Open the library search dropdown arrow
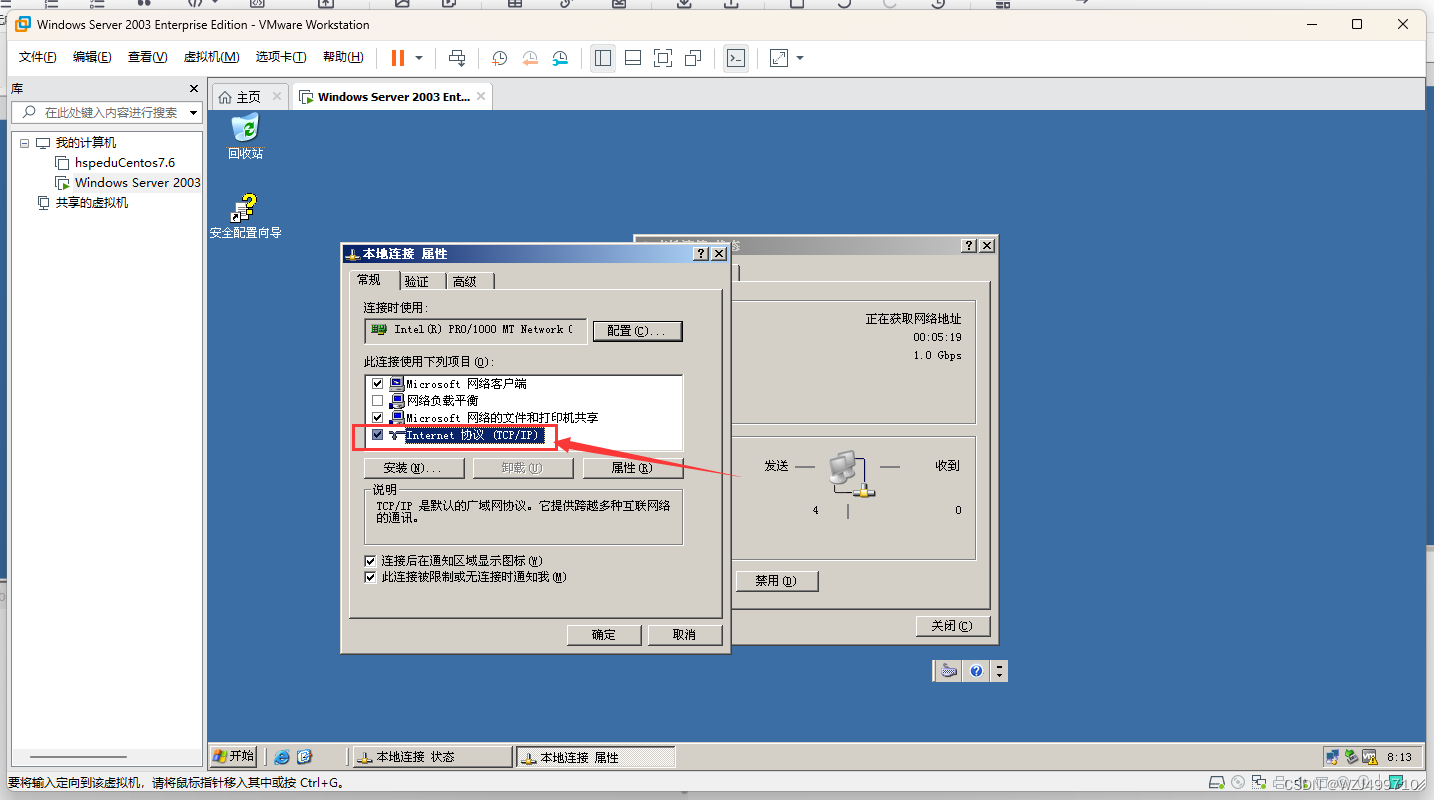The image size is (1434, 800). pyautogui.click(x=194, y=113)
